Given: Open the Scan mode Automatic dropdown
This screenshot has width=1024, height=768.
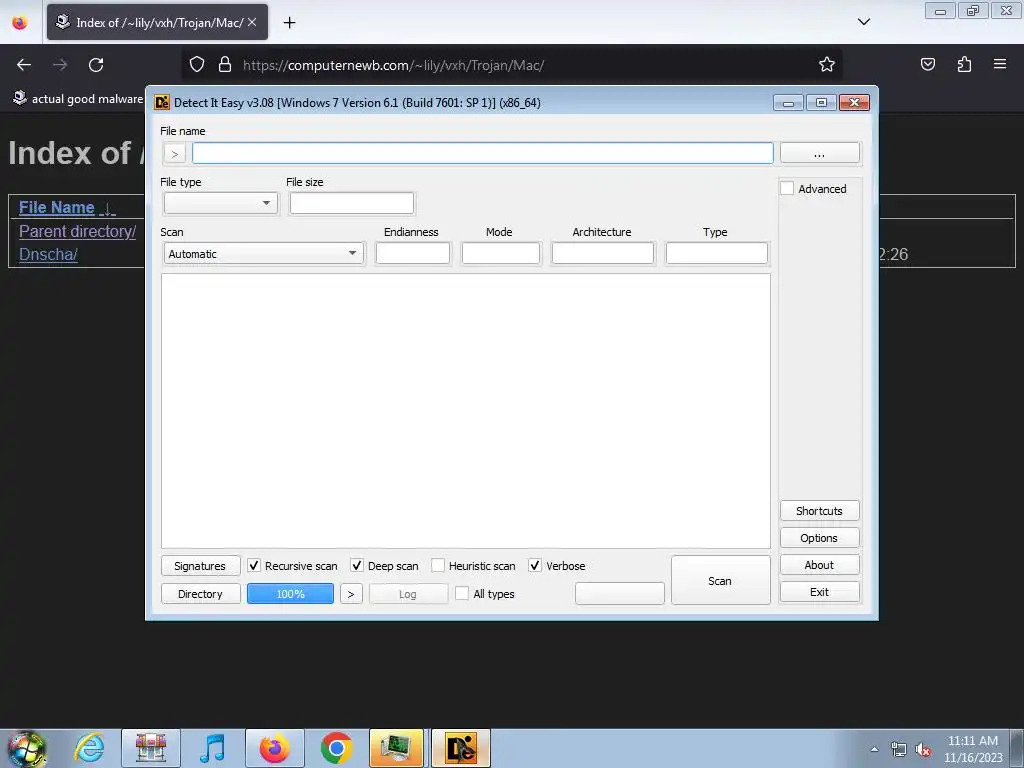Looking at the screenshot, I should click(264, 253).
